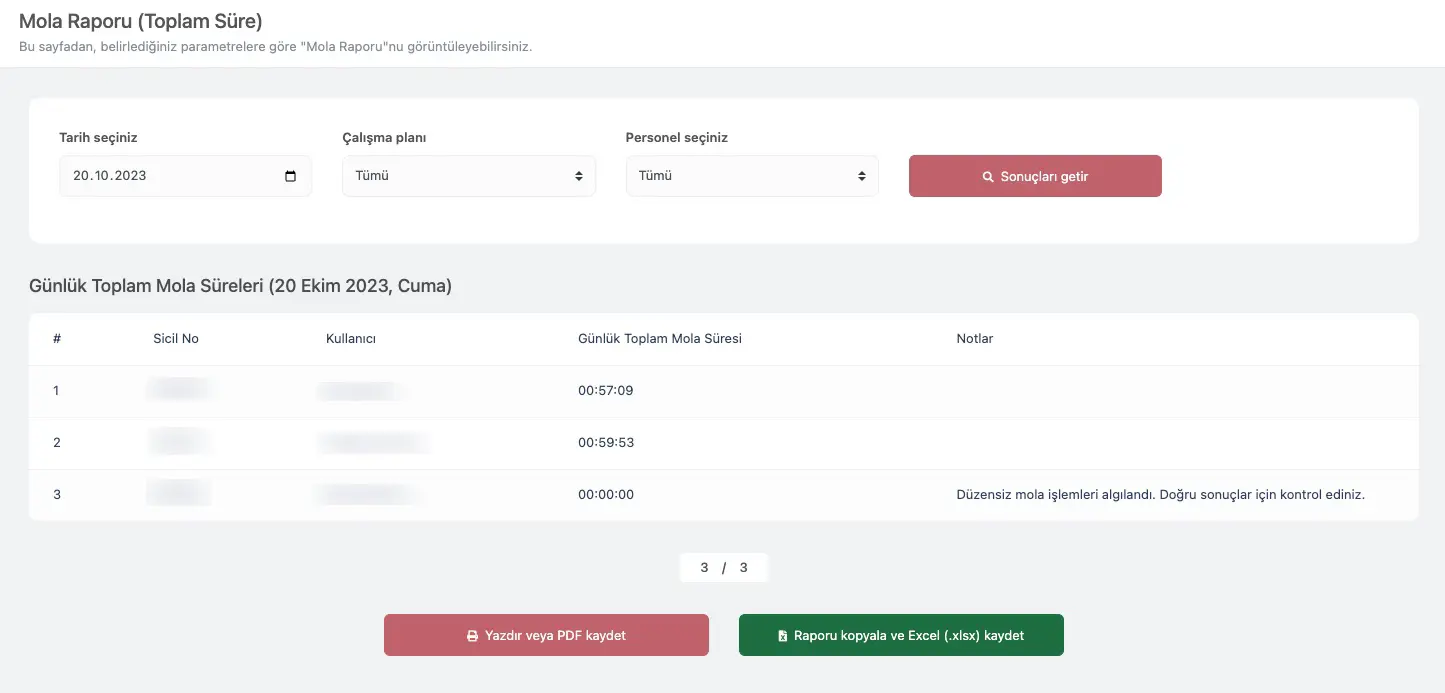Click the 3 / 3 record counter
1445x693 pixels.
click(724, 568)
